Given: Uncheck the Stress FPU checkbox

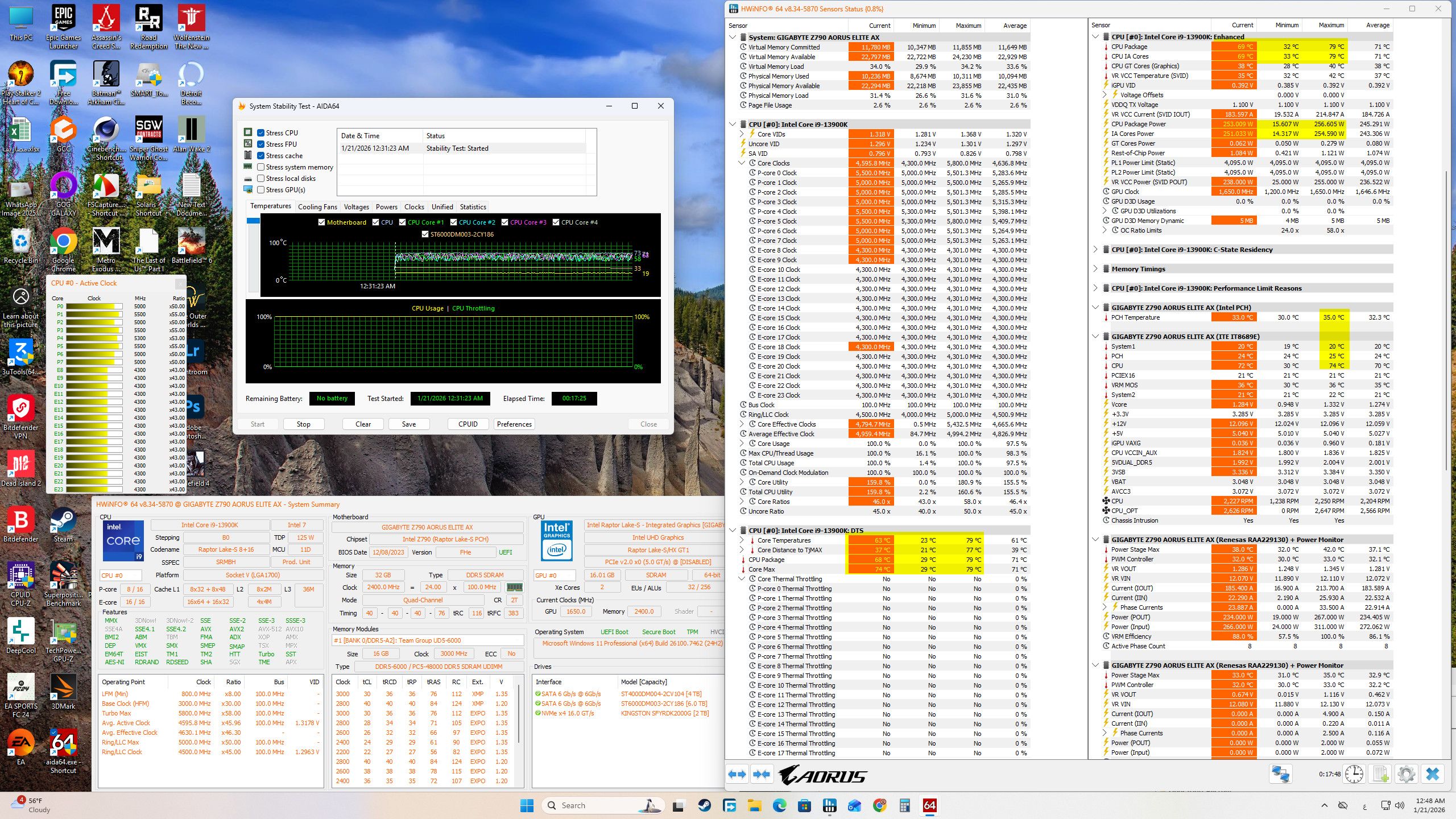Looking at the screenshot, I should click(261, 144).
